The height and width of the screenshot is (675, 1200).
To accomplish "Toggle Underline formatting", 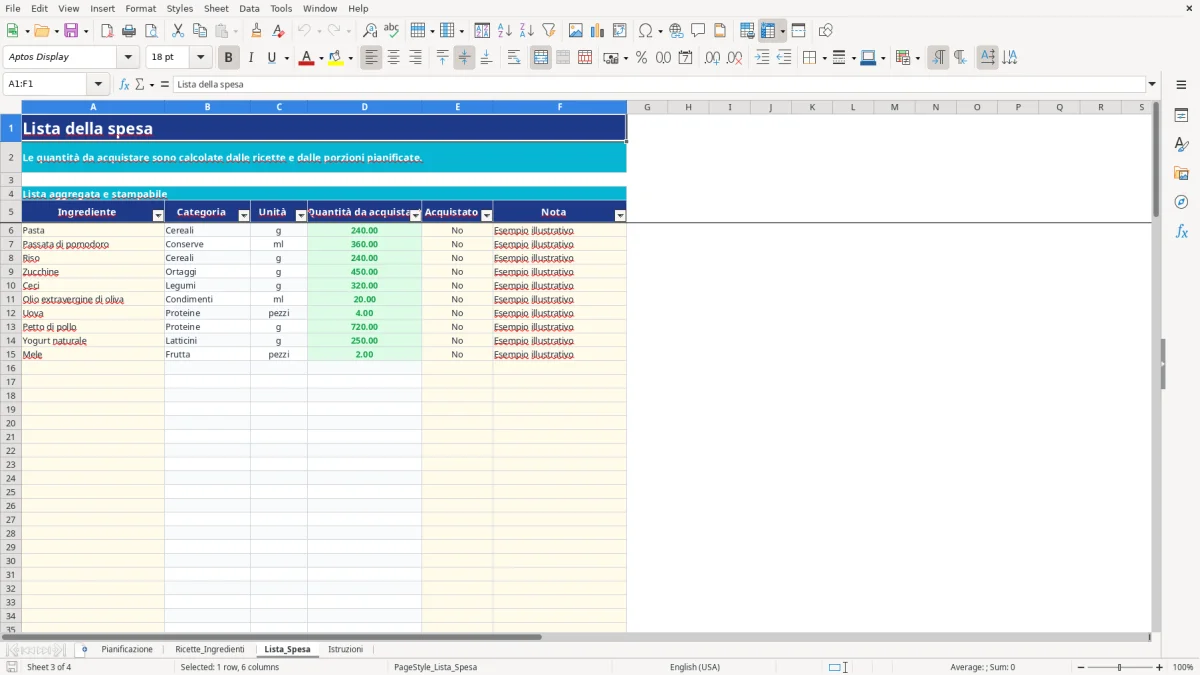I will click(x=271, y=58).
